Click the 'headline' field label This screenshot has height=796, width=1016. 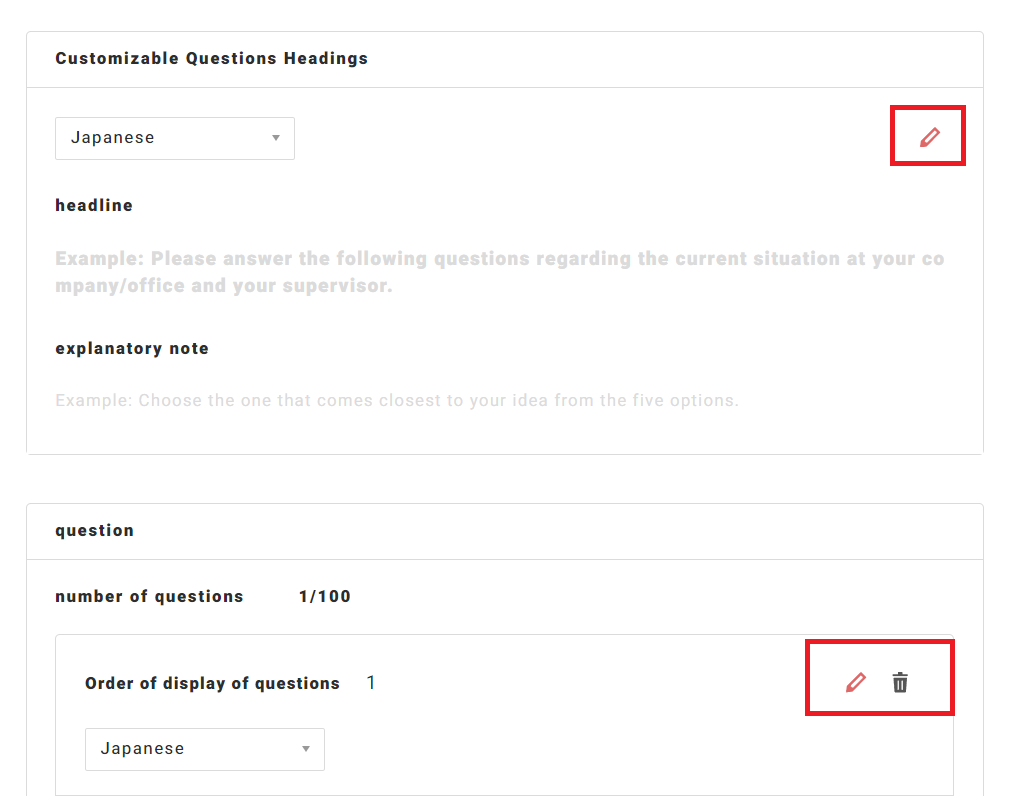pyautogui.click(x=94, y=205)
